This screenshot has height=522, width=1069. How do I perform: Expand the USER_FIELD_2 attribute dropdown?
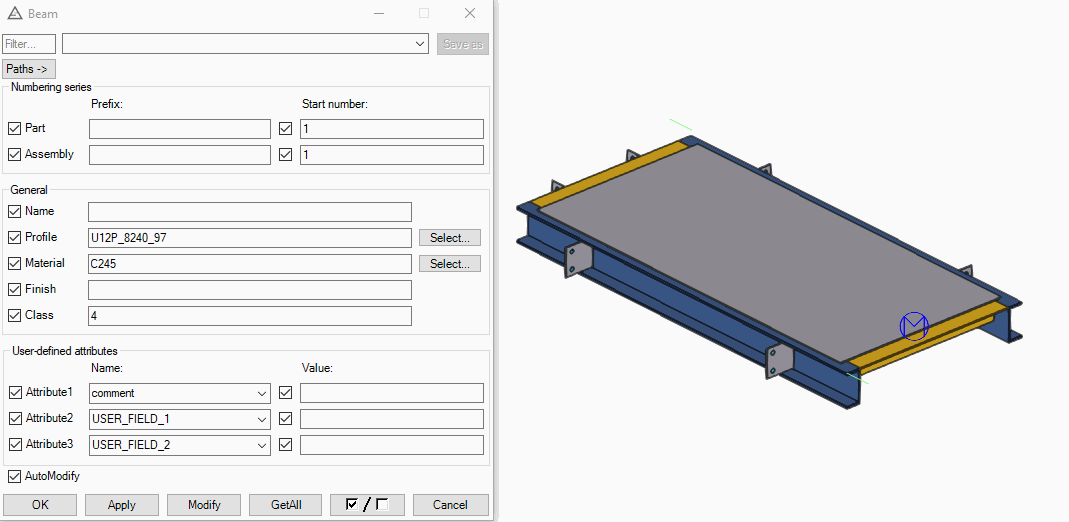point(262,446)
